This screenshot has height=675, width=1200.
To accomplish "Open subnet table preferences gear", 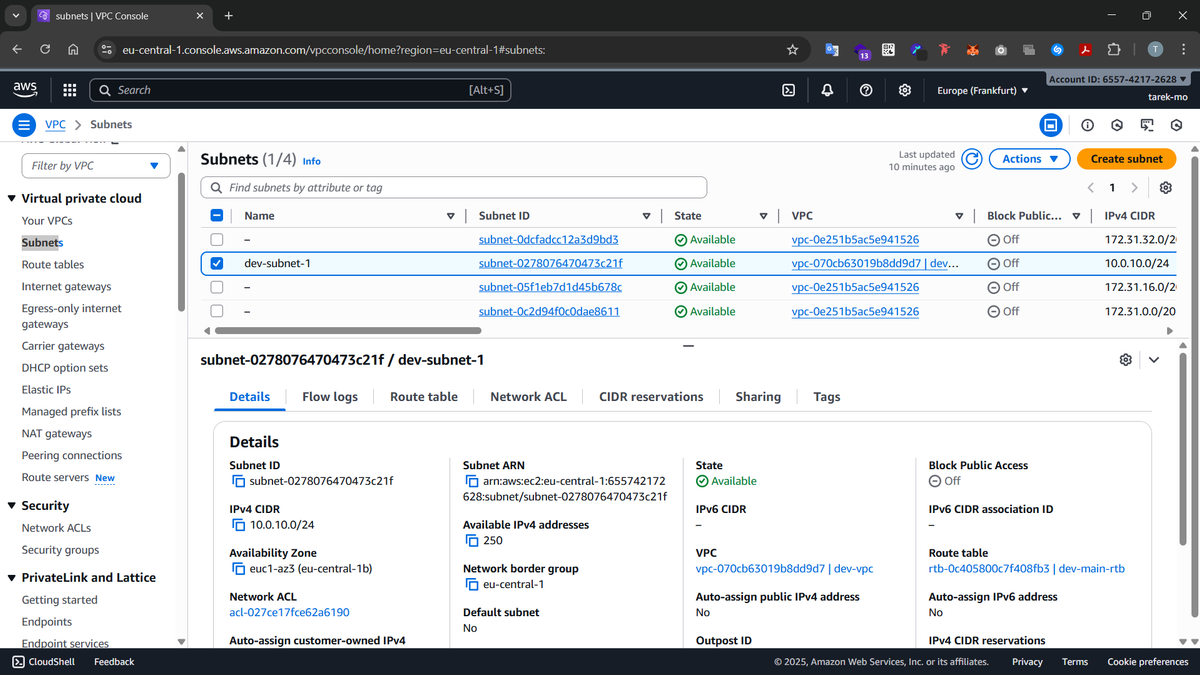I will 1165,188.
